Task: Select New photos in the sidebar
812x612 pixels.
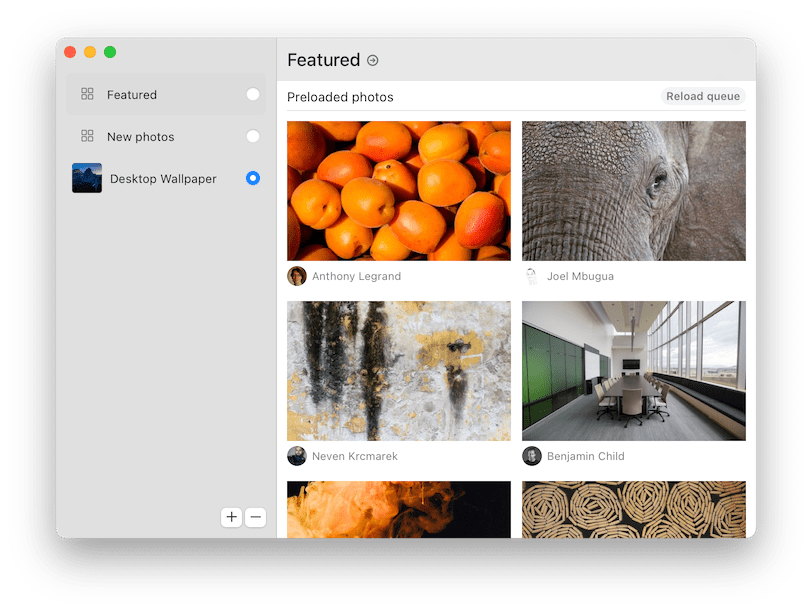Action: point(166,136)
